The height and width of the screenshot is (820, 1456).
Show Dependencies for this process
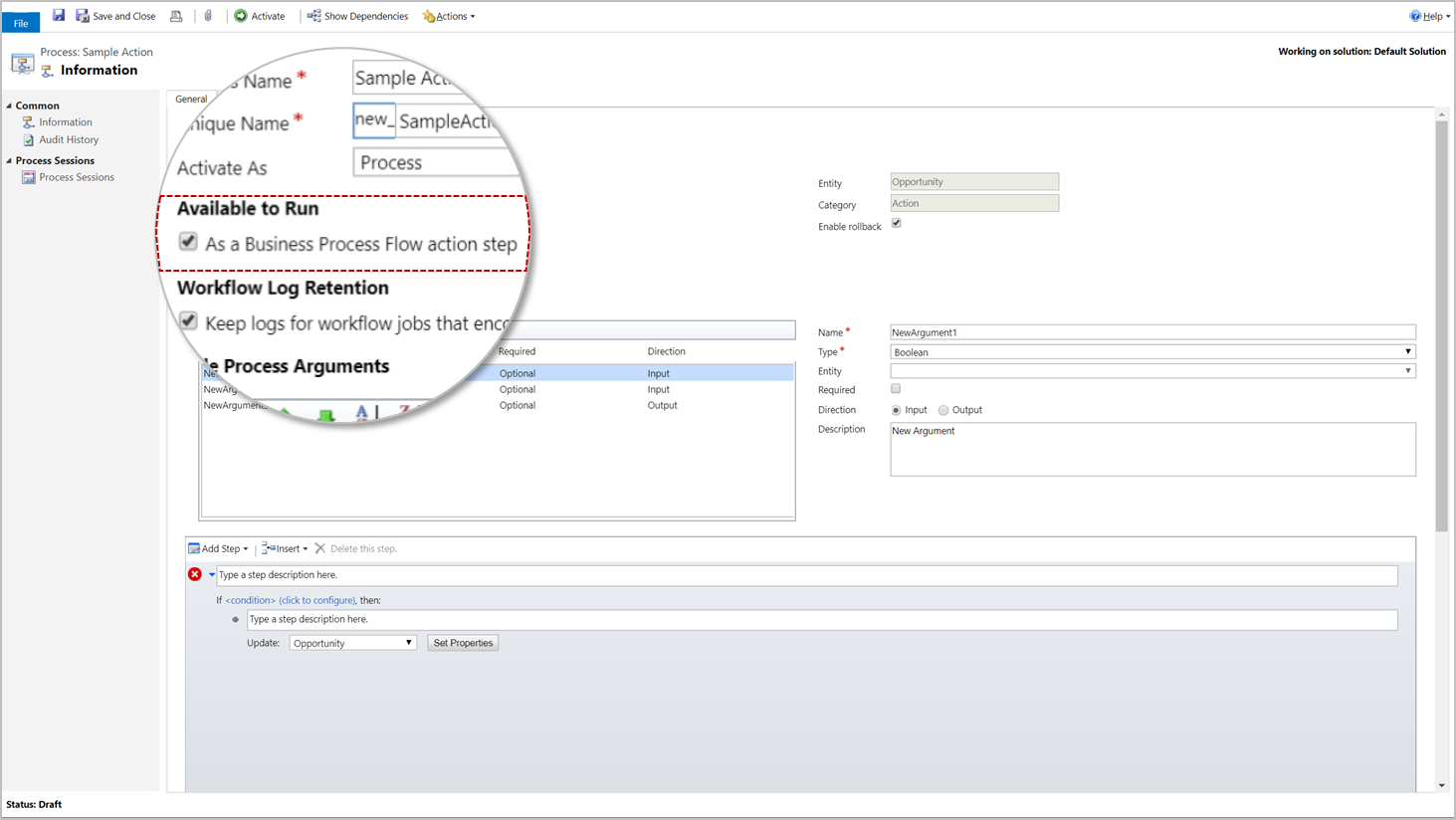357,16
